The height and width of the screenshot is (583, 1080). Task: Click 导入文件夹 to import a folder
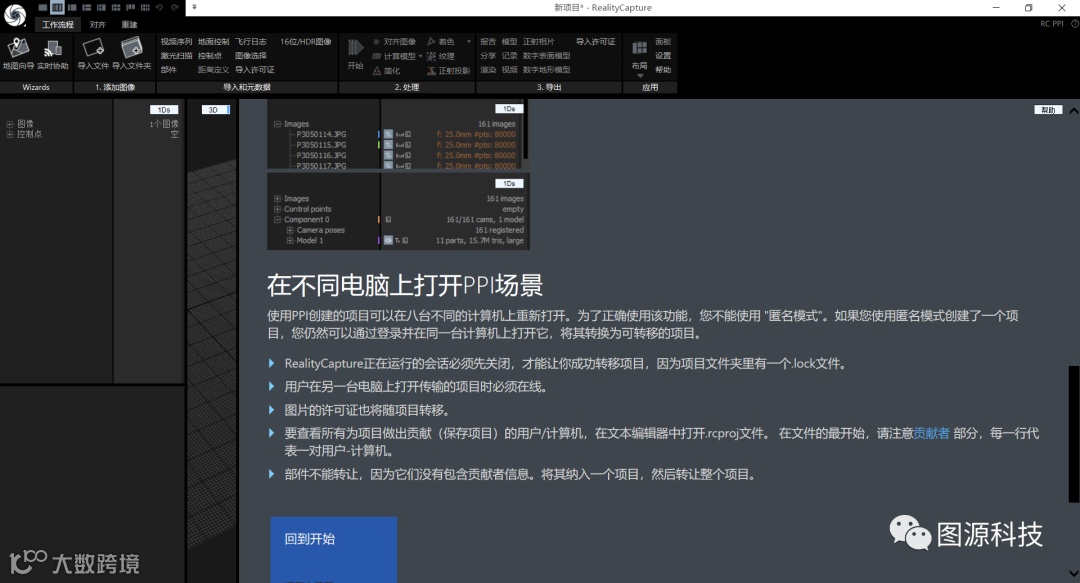pyautogui.click(x=132, y=54)
